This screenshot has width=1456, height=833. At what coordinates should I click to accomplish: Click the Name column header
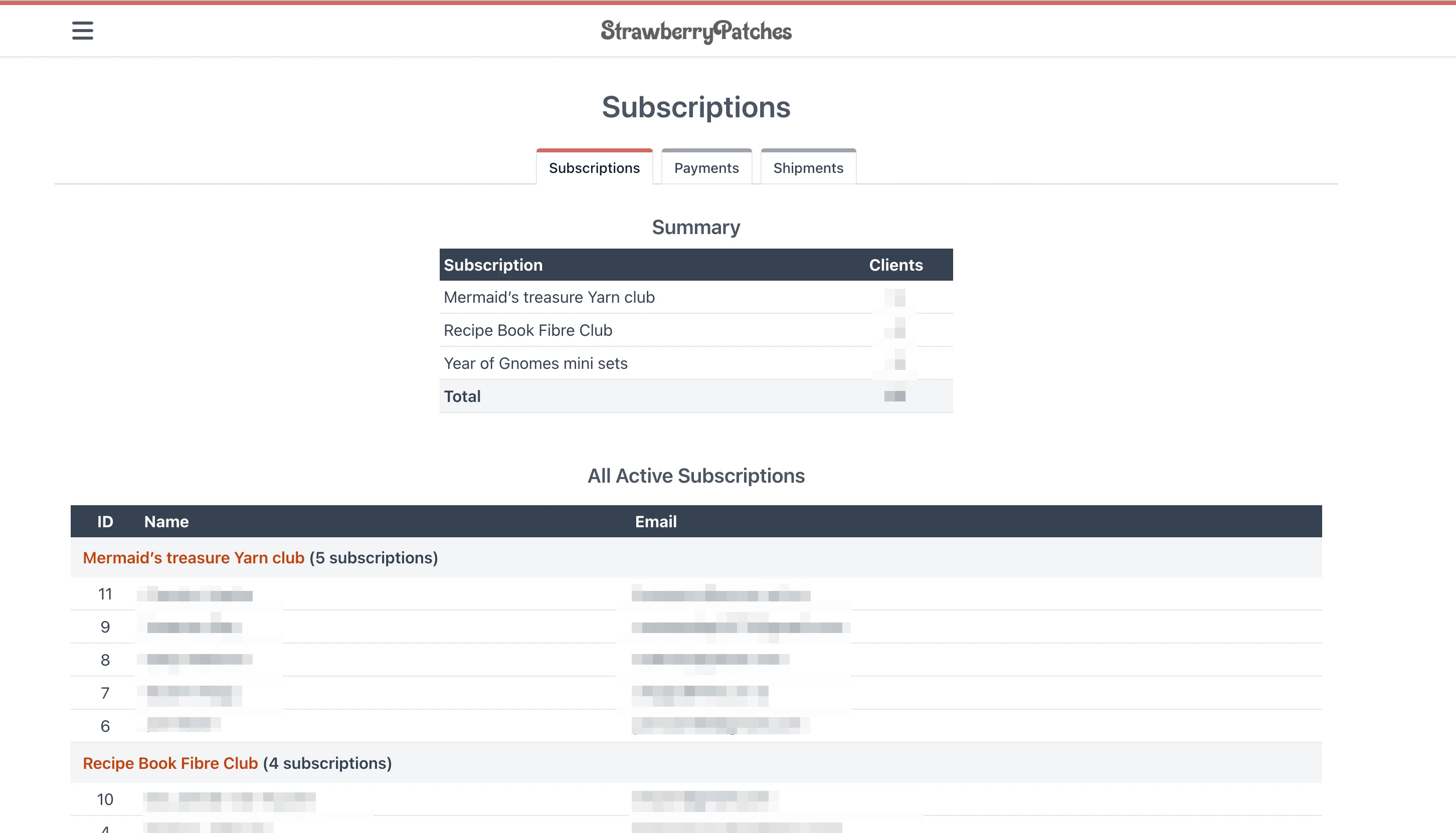pyautogui.click(x=166, y=521)
